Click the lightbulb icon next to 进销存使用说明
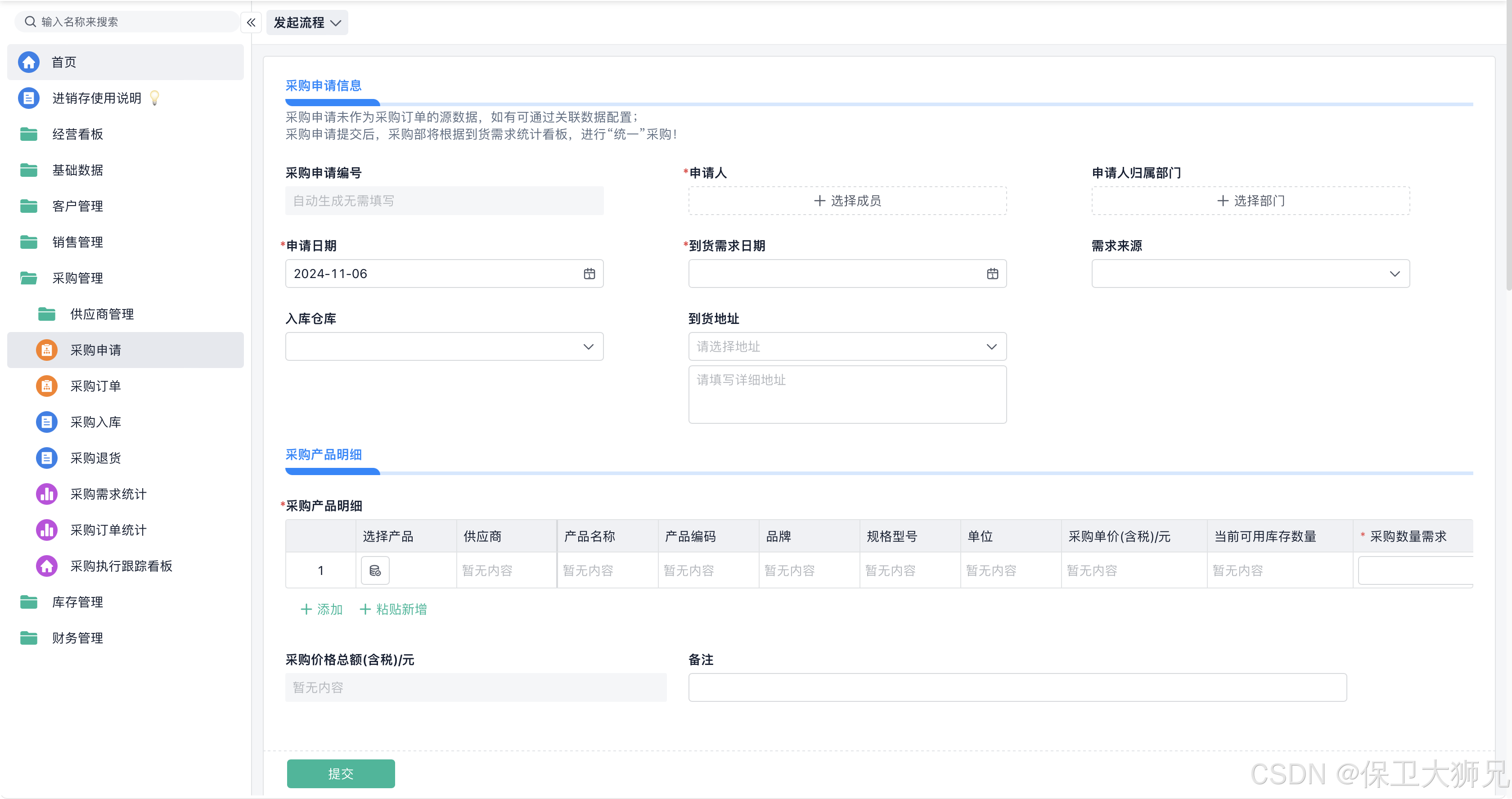 click(x=154, y=98)
